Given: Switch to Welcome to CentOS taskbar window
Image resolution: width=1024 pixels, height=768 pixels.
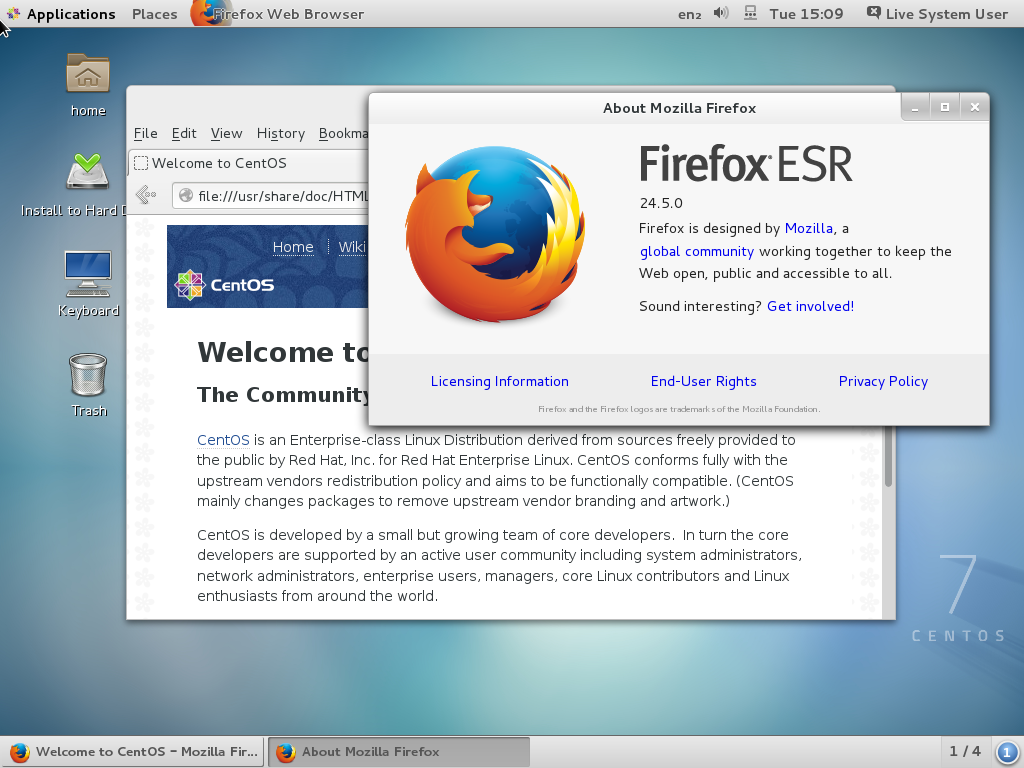Looking at the screenshot, I should click(133, 752).
